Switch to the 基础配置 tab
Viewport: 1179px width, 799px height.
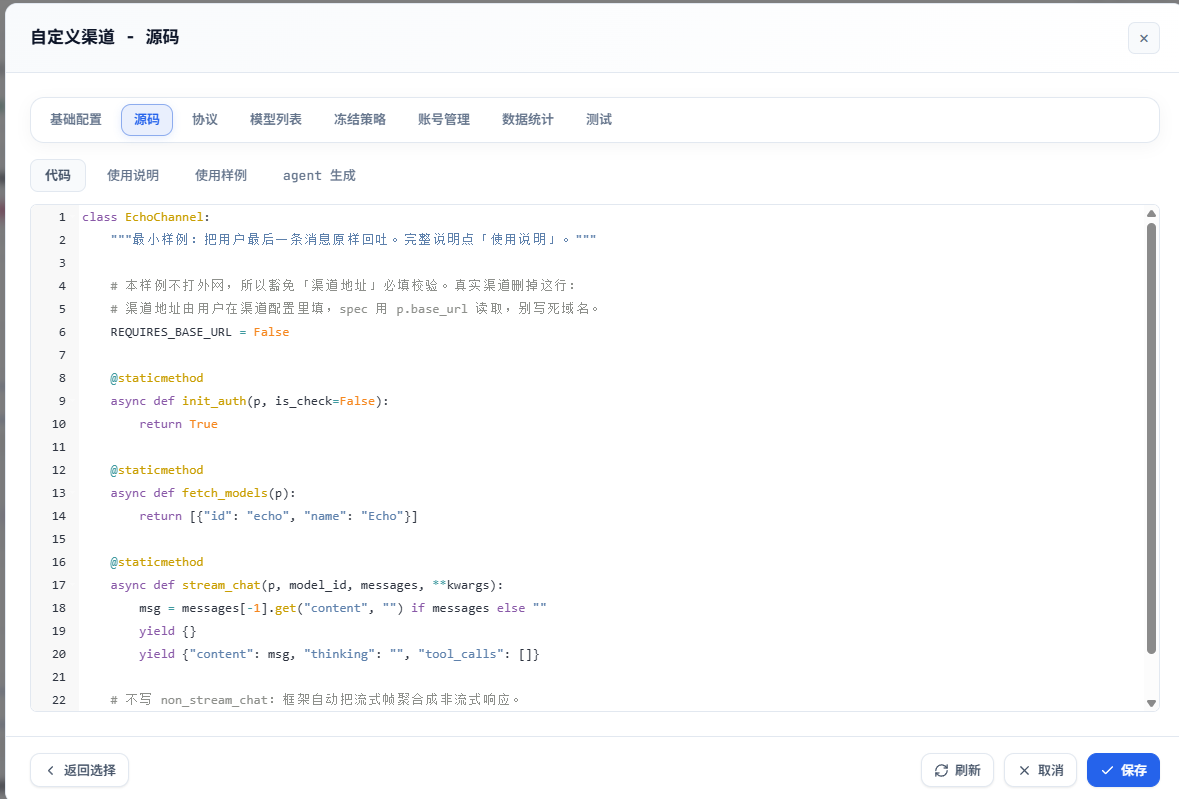point(76,120)
